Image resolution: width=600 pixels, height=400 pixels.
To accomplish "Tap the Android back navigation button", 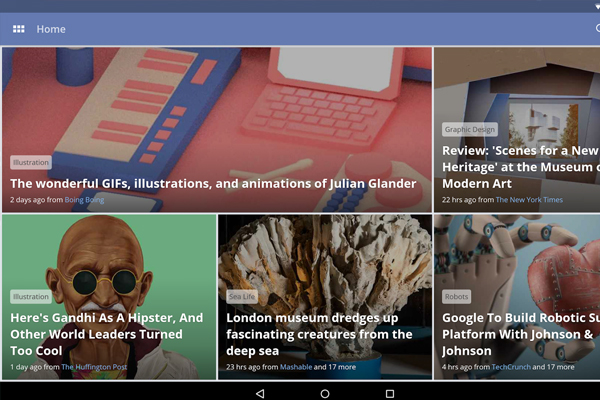I will point(260,393).
